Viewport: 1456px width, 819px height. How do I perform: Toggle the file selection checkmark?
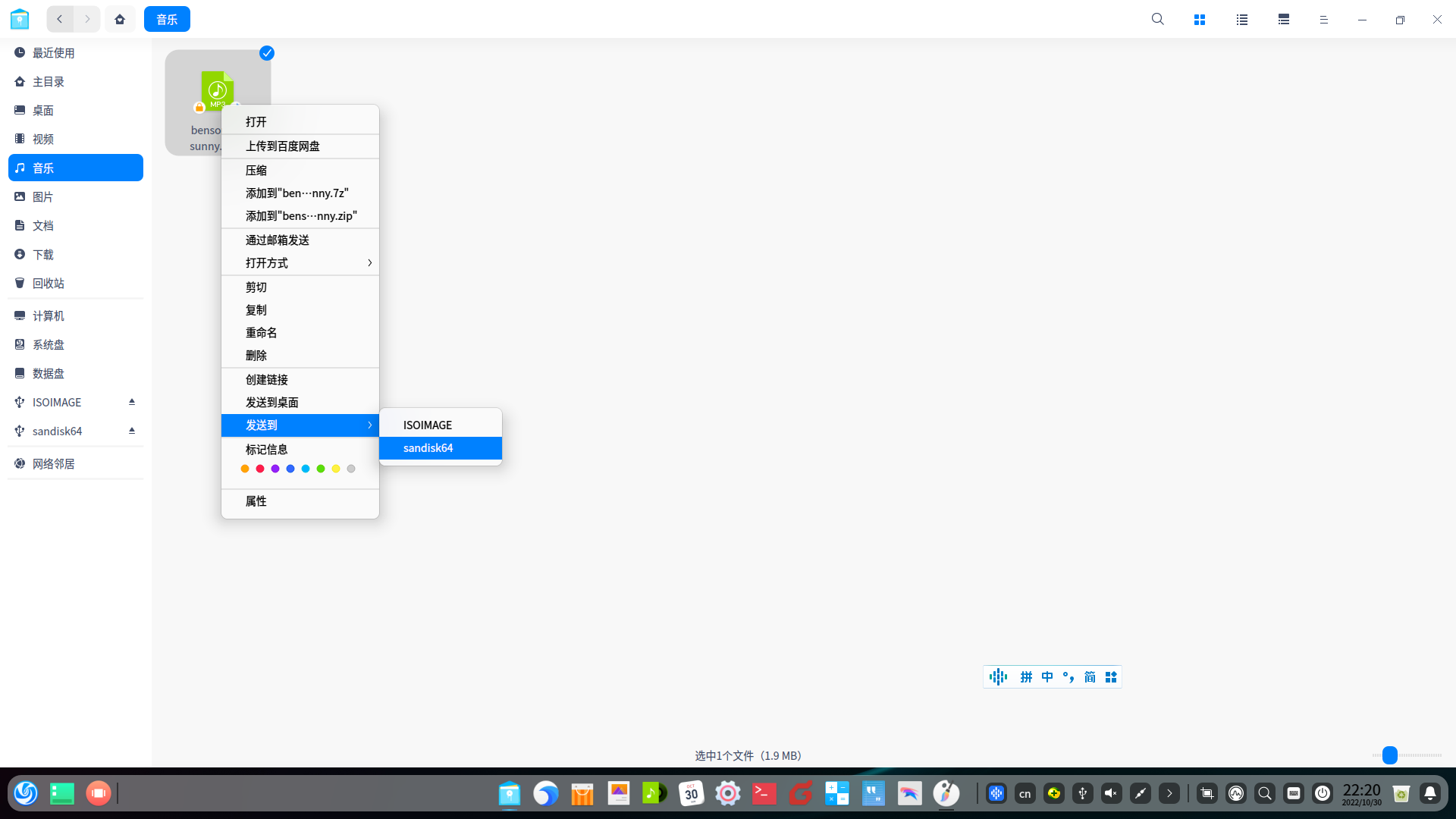(267, 53)
